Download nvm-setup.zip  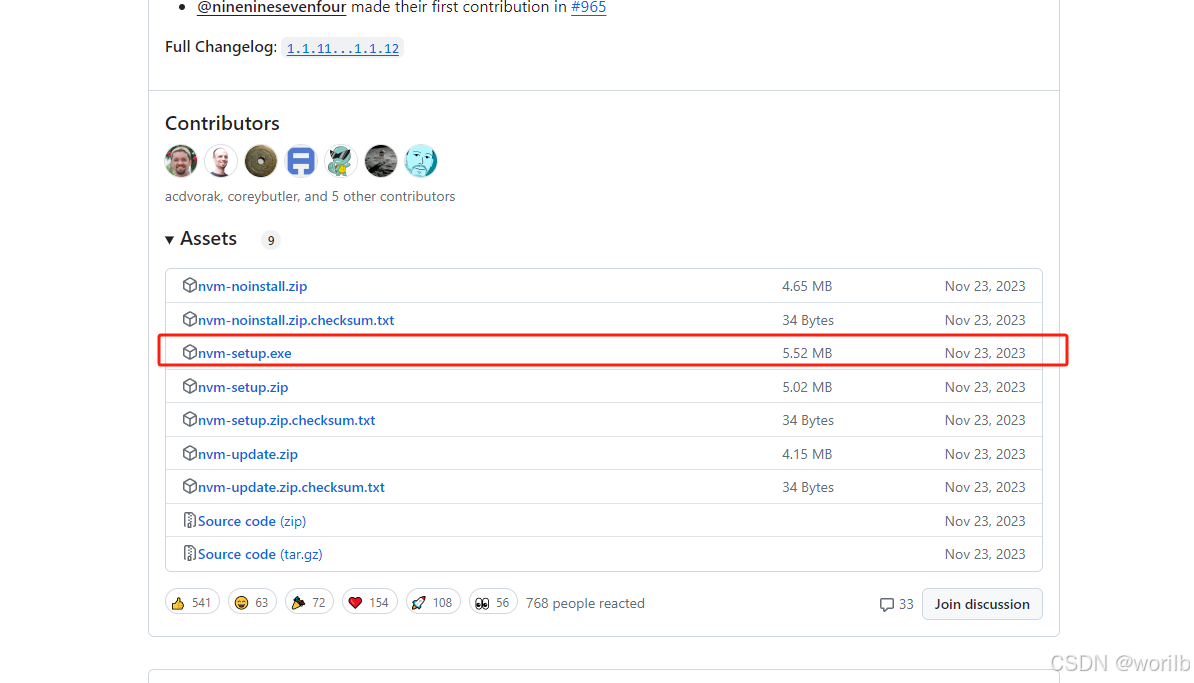click(243, 387)
